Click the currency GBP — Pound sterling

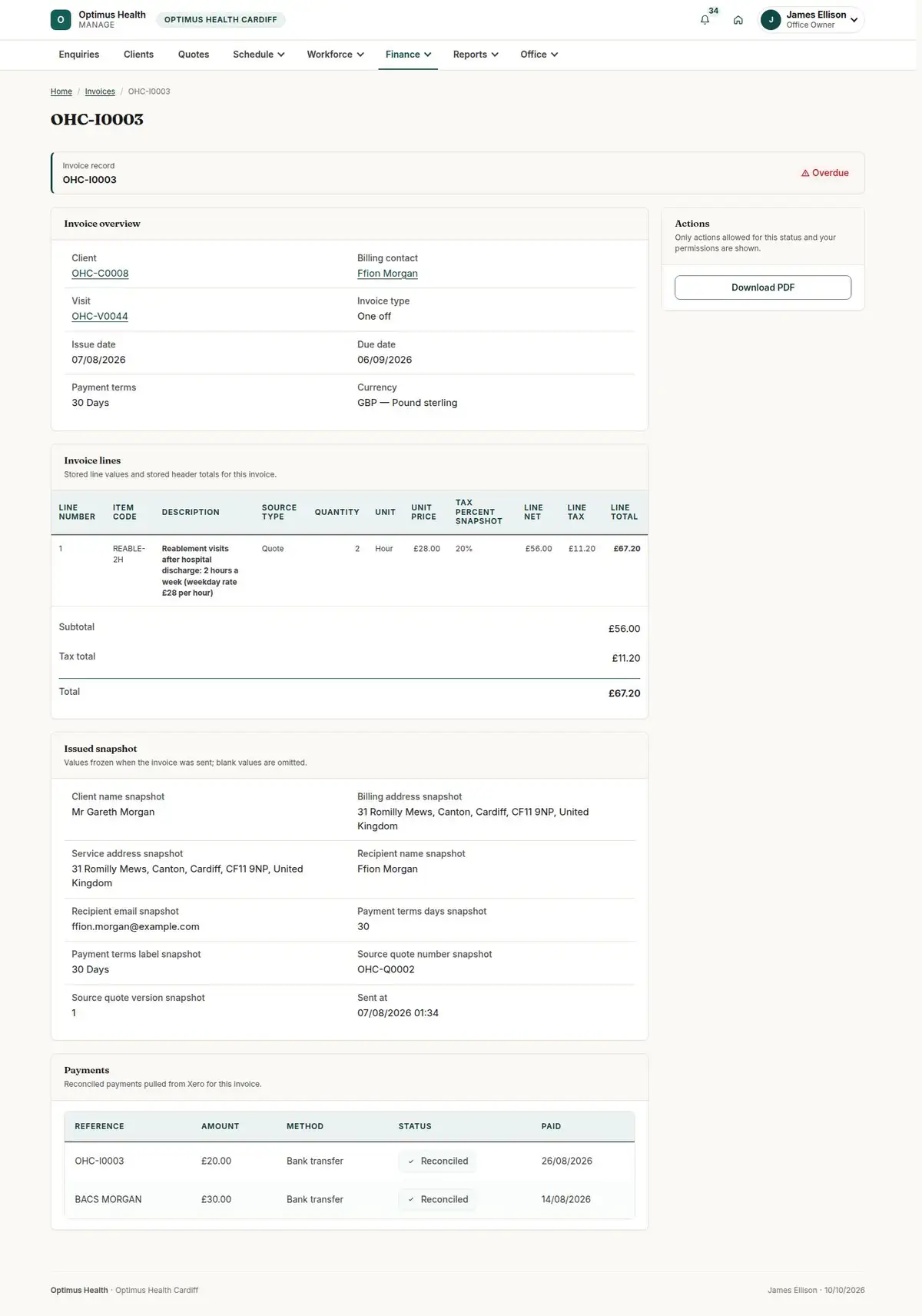tap(407, 403)
